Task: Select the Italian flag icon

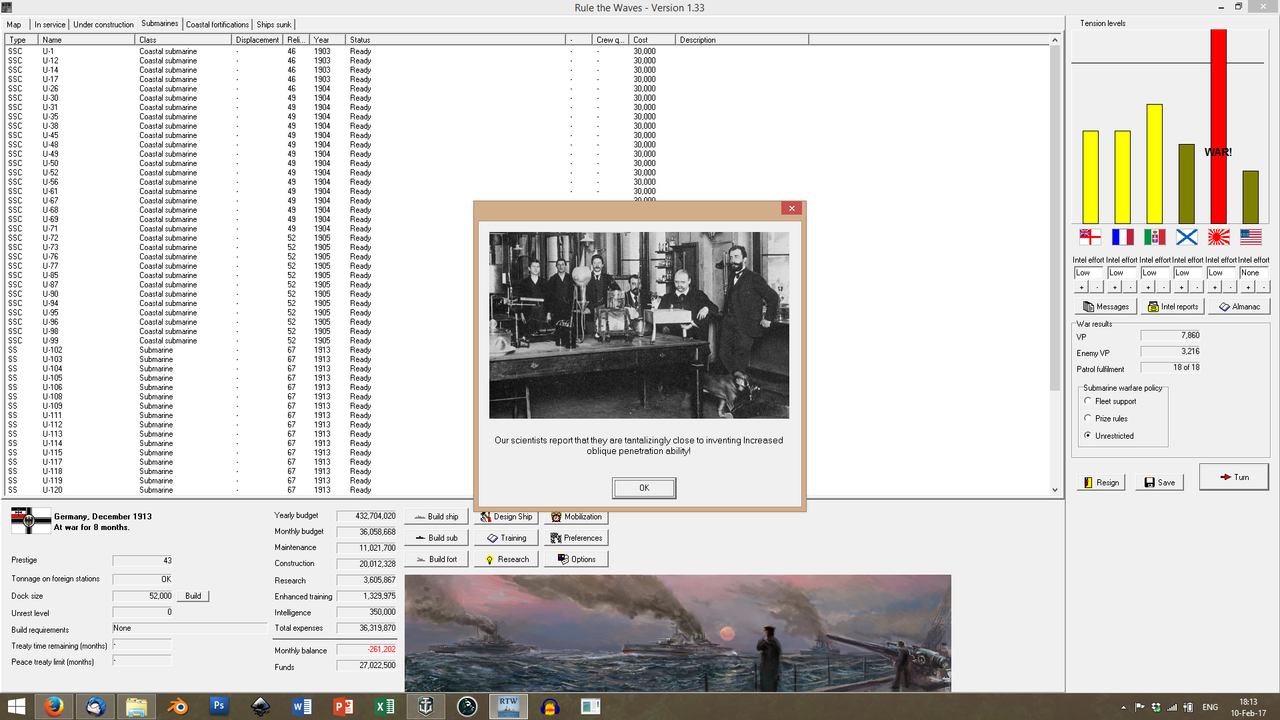Action: 1154,237
